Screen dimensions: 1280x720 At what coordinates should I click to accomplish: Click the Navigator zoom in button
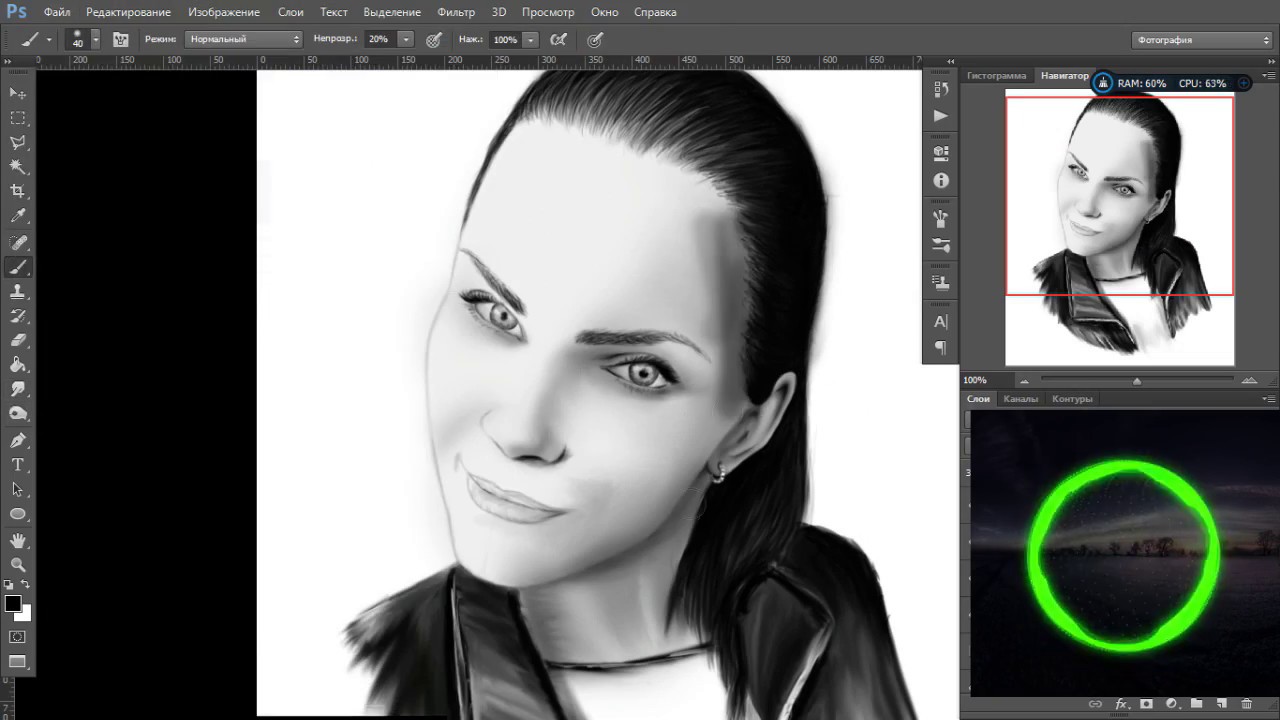1249,381
